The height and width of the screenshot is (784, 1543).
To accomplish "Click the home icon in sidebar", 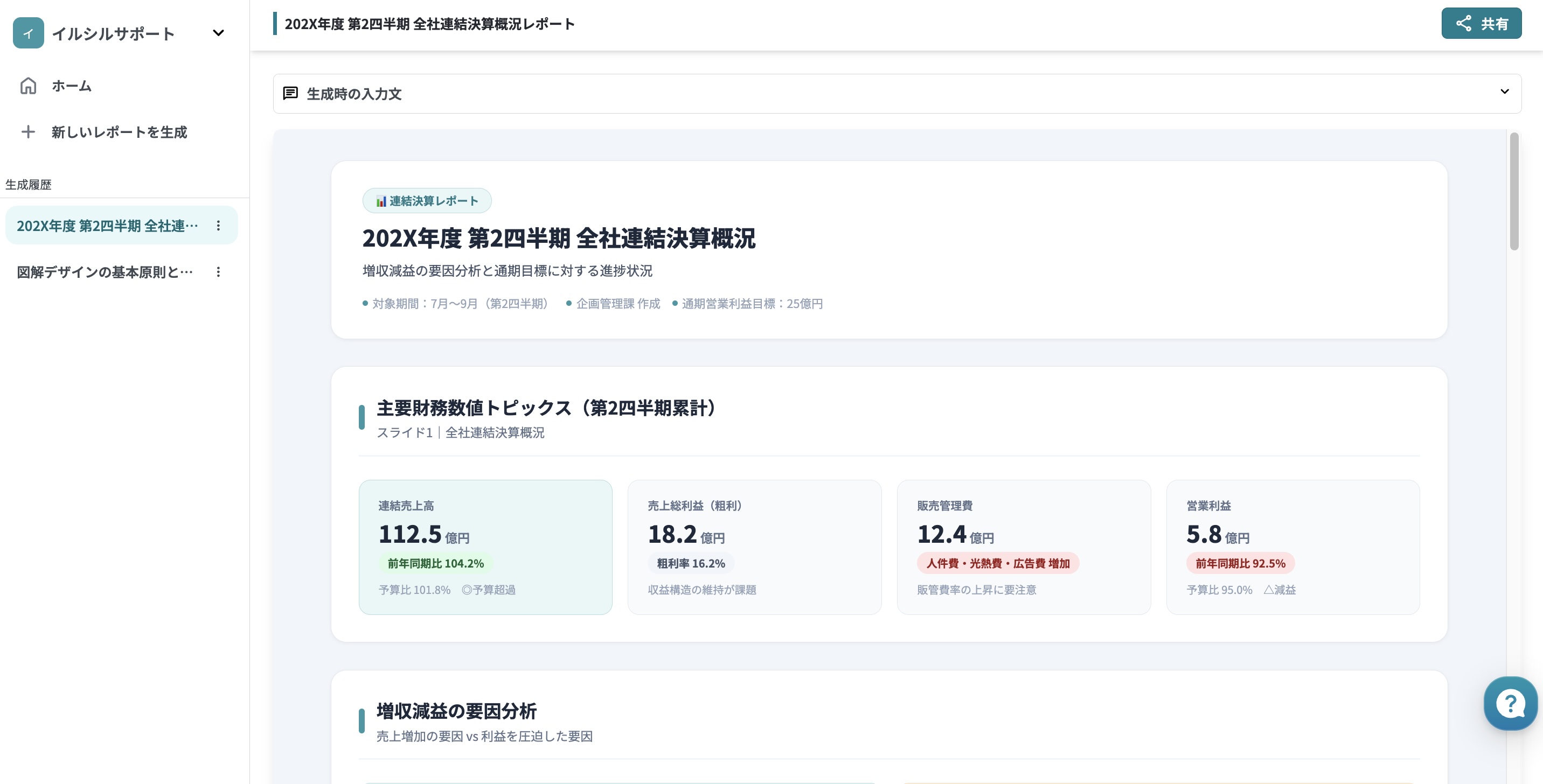I will (x=28, y=86).
